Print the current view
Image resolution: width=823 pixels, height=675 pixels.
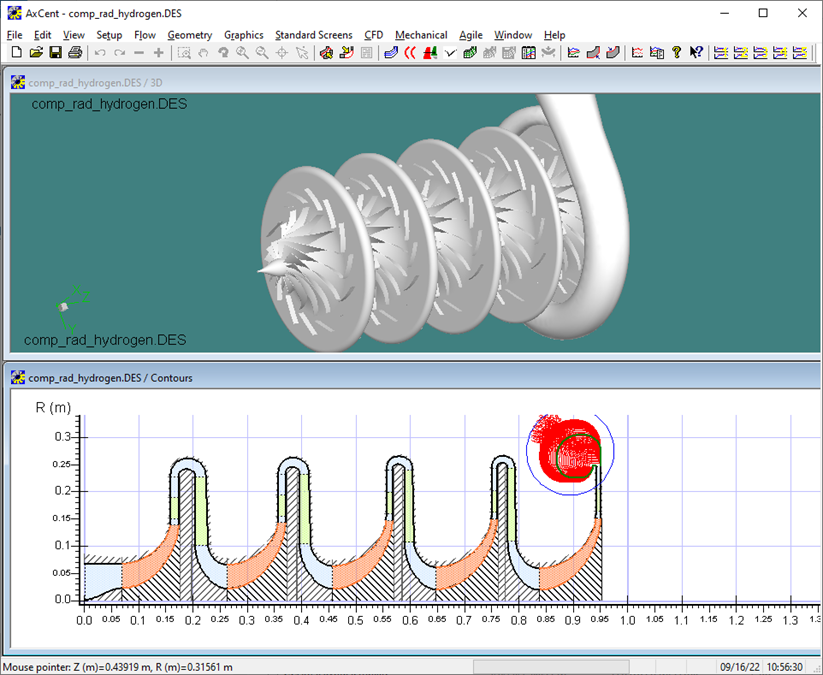74,52
